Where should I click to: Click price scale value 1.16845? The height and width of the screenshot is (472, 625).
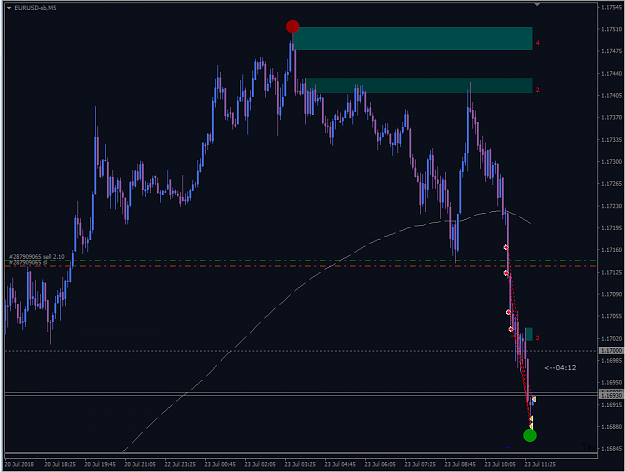pyautogui.click(x=611, y=448)
